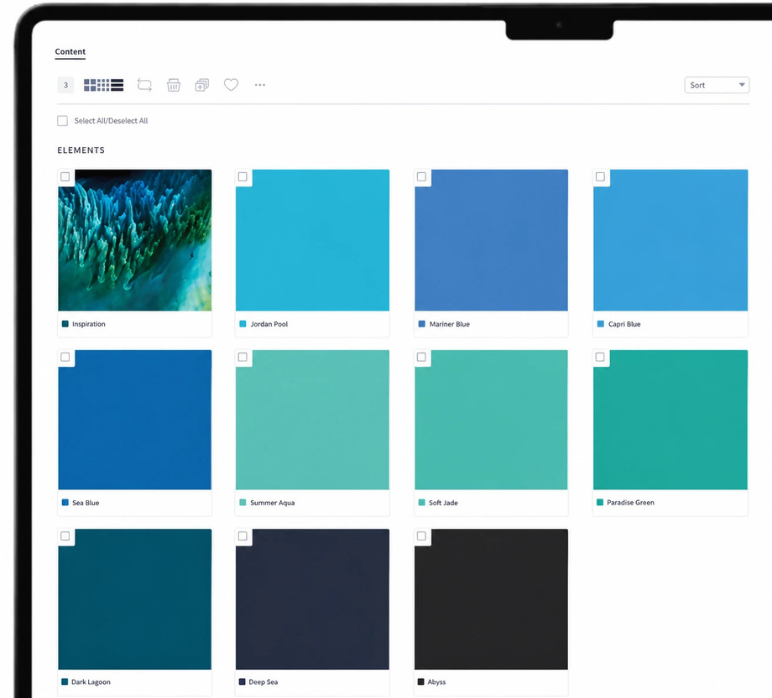This screenshot has width=772, height=698.
Task: Click the heart favorite icon
Action: coord(231,85)
